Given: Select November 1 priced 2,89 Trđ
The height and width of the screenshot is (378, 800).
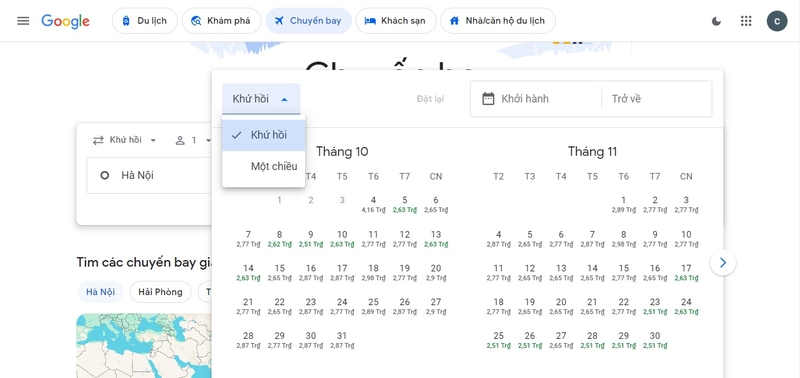Looking at the screenshot, I should (x=623, y=204).
